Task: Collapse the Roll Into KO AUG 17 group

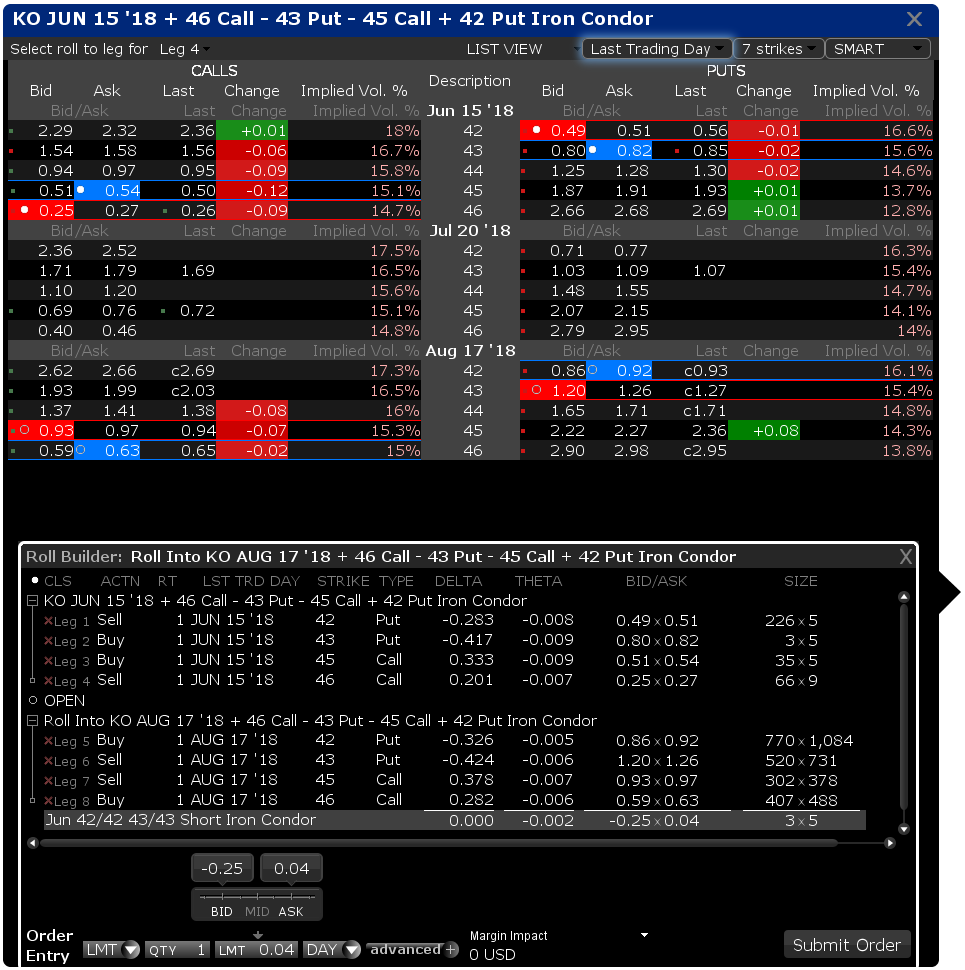Action: [x=32, y=721]
